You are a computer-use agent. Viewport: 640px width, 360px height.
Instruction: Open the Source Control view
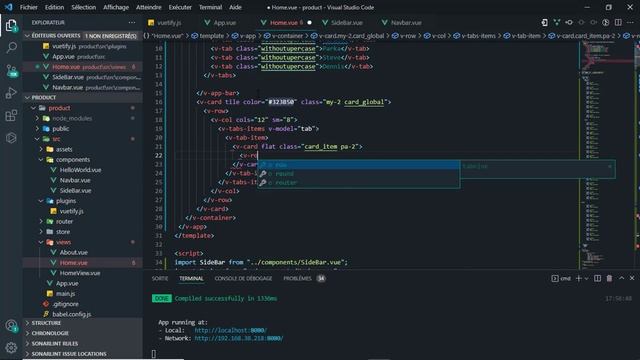pyautogui.click(x=11, y=71)
